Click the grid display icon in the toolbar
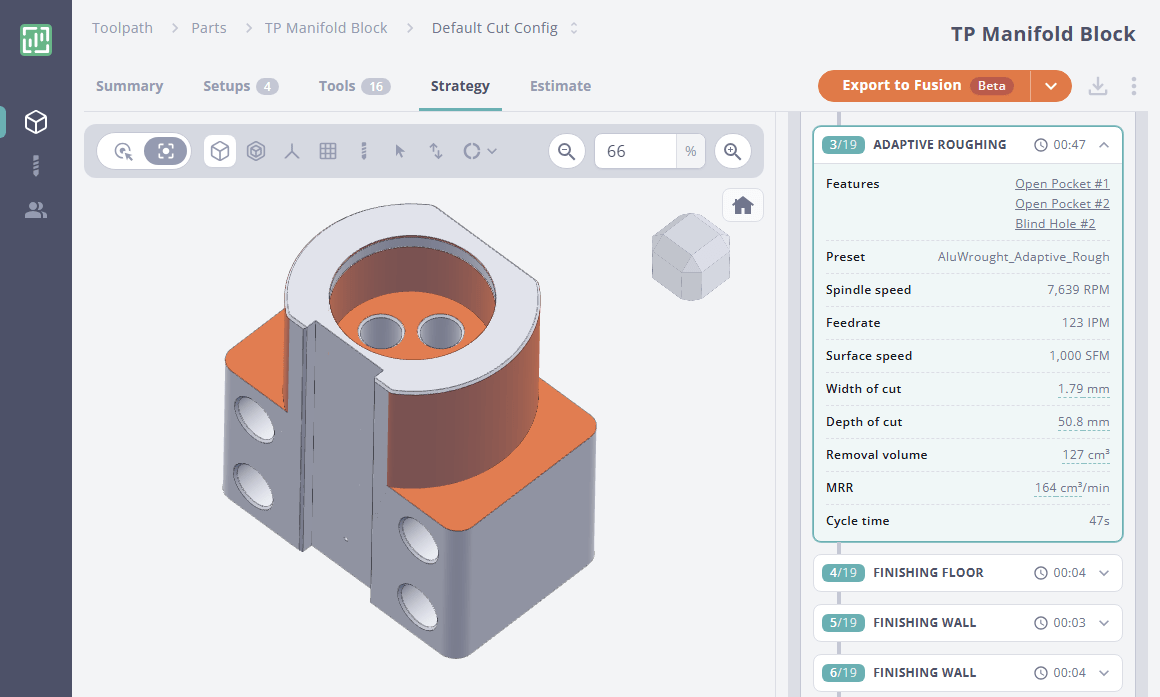1160x697 pixels. [328, 151]
